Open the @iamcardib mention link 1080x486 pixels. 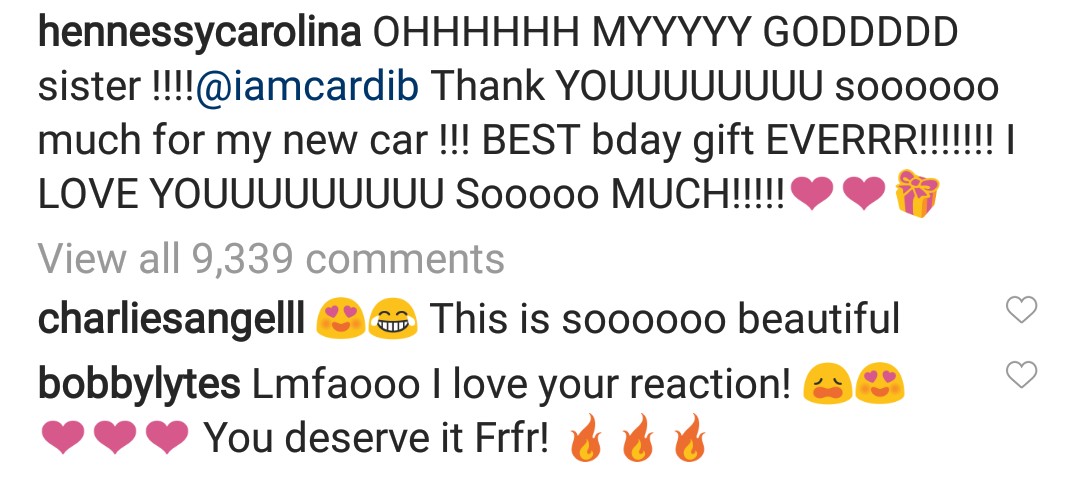308,87
